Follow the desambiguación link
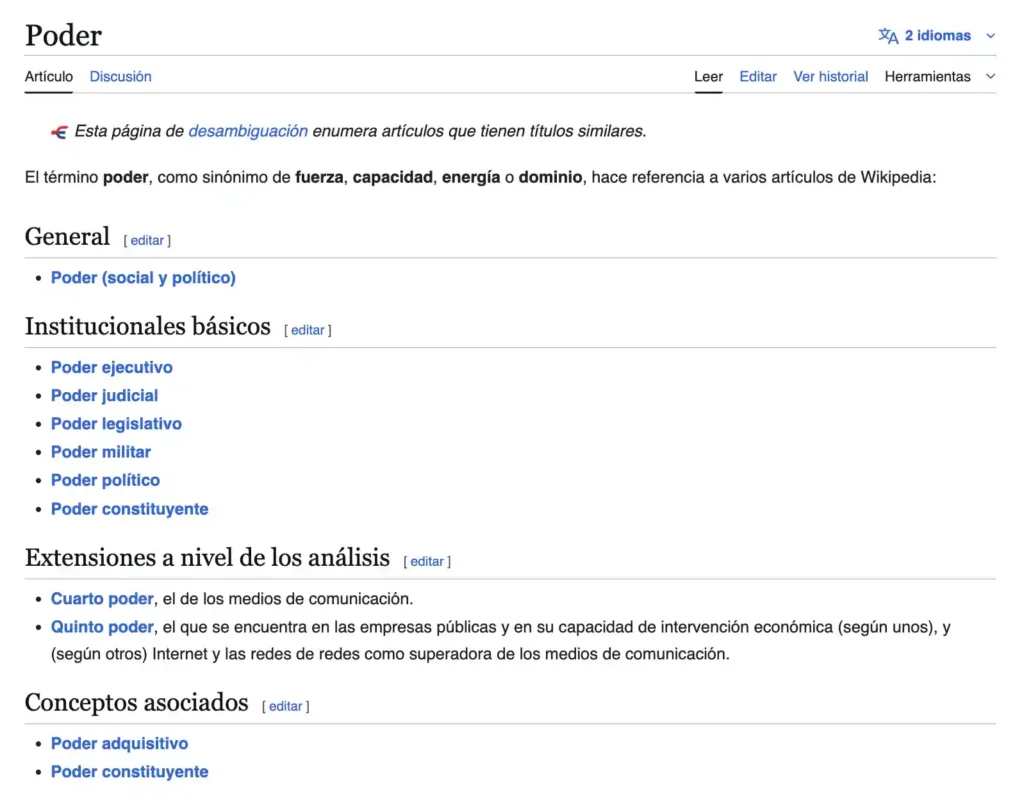The width and height of the screenshot is (1024, 801). click(x=248, y=131)
